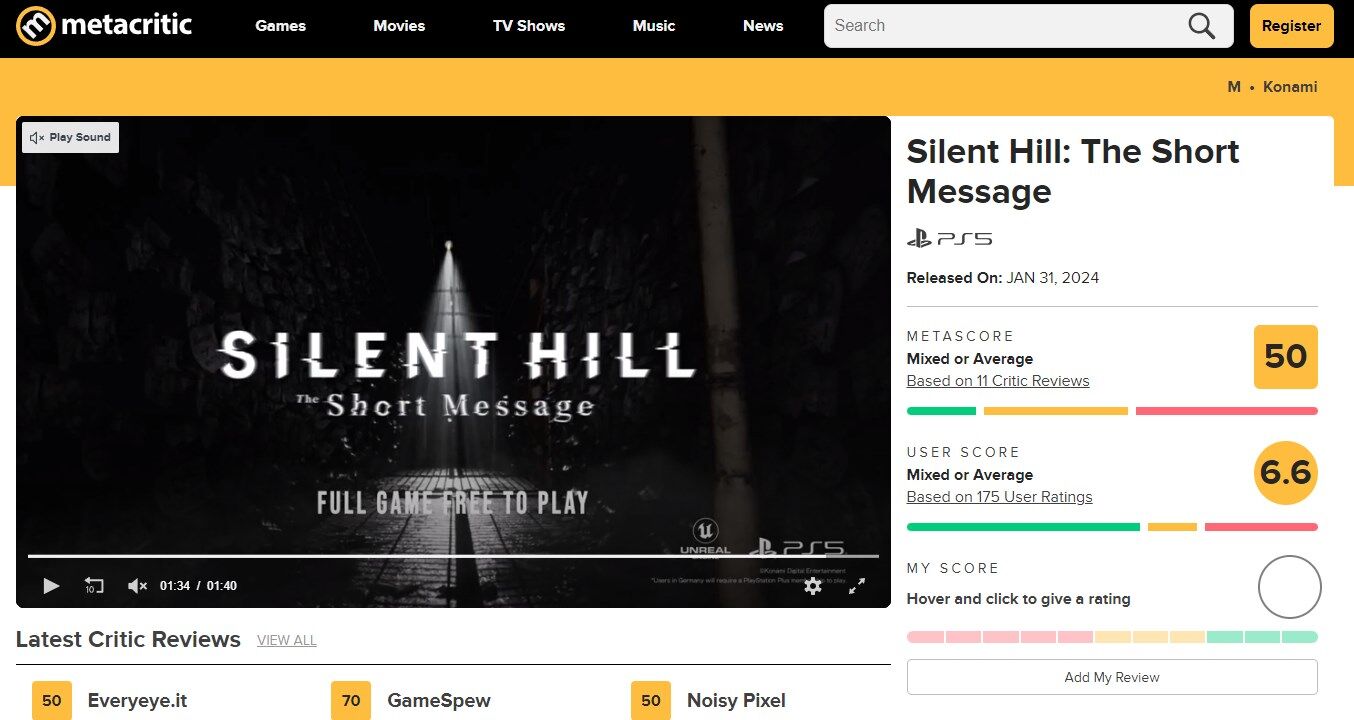The width and height of the screenshot is (1354, 720).
Task: Click the Silent Hill: The Short Message title
Action: tap(1073, 171)
